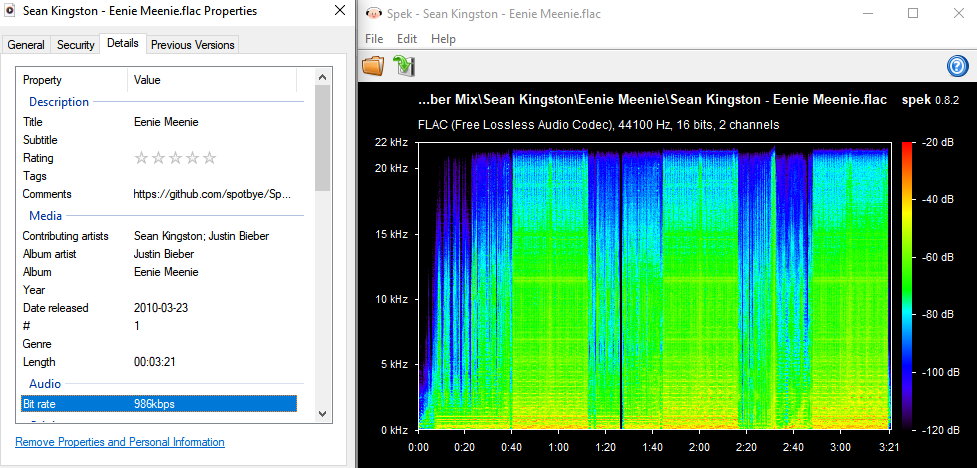Click the empty Year value field
The width and height of the screenshot is (977, 468).
(x=212, y=290)
